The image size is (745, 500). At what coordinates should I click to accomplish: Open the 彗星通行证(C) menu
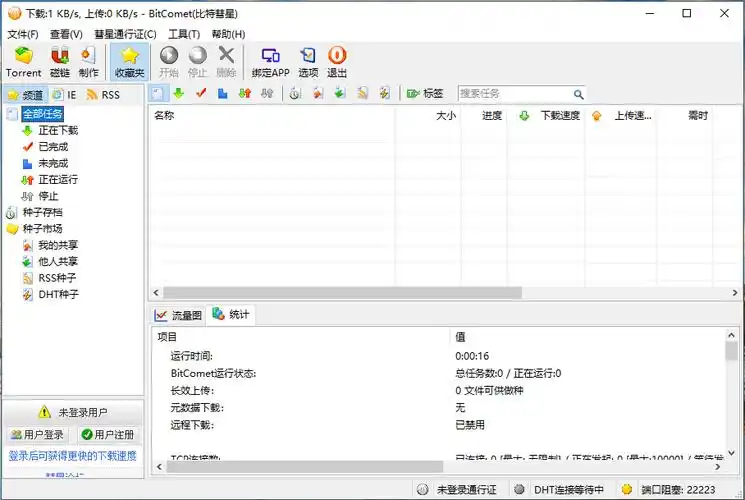click(x=125, y=34)
